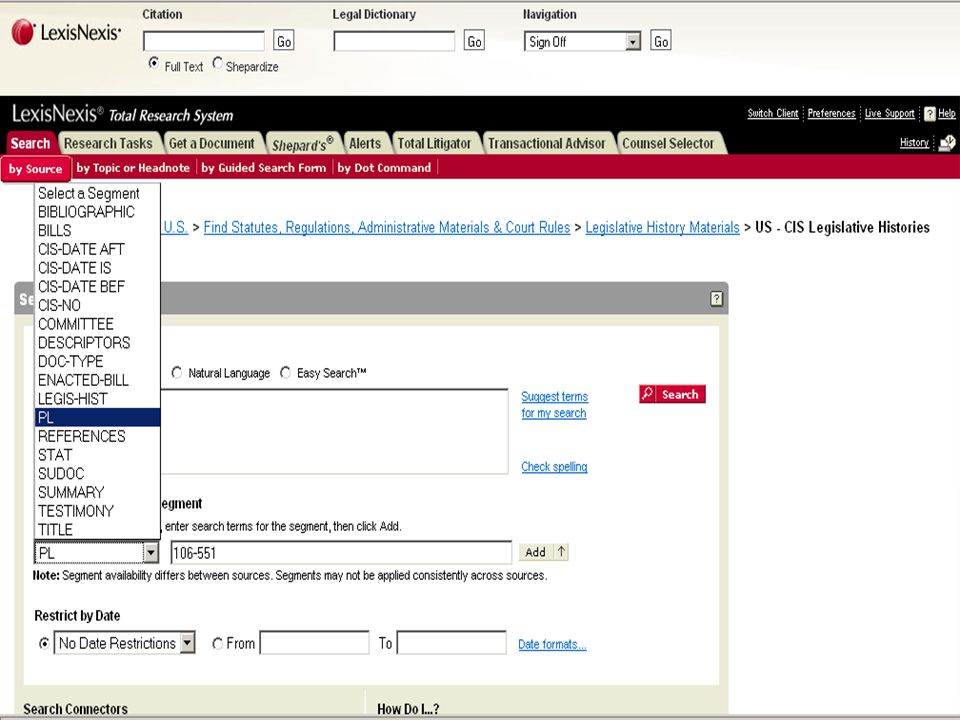Go to the Shepard's tab

pos(302,143)
